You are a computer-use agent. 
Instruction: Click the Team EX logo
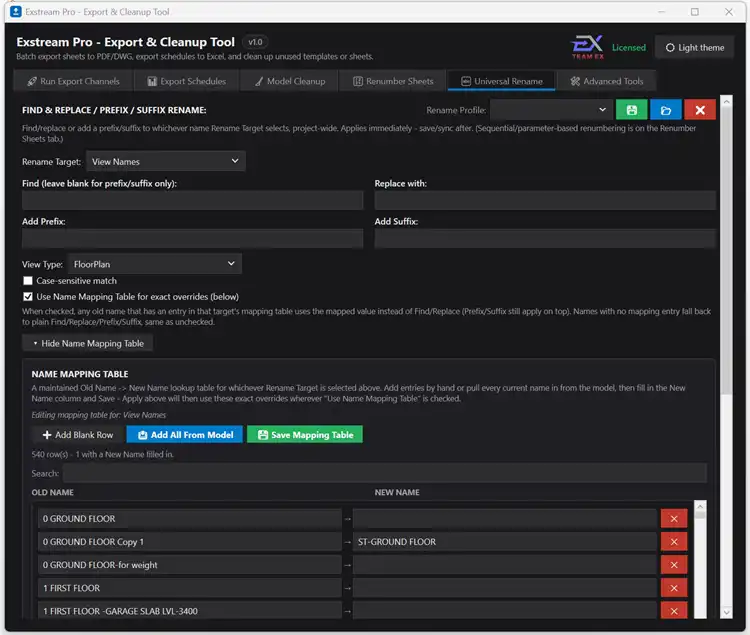coord(587,47)
